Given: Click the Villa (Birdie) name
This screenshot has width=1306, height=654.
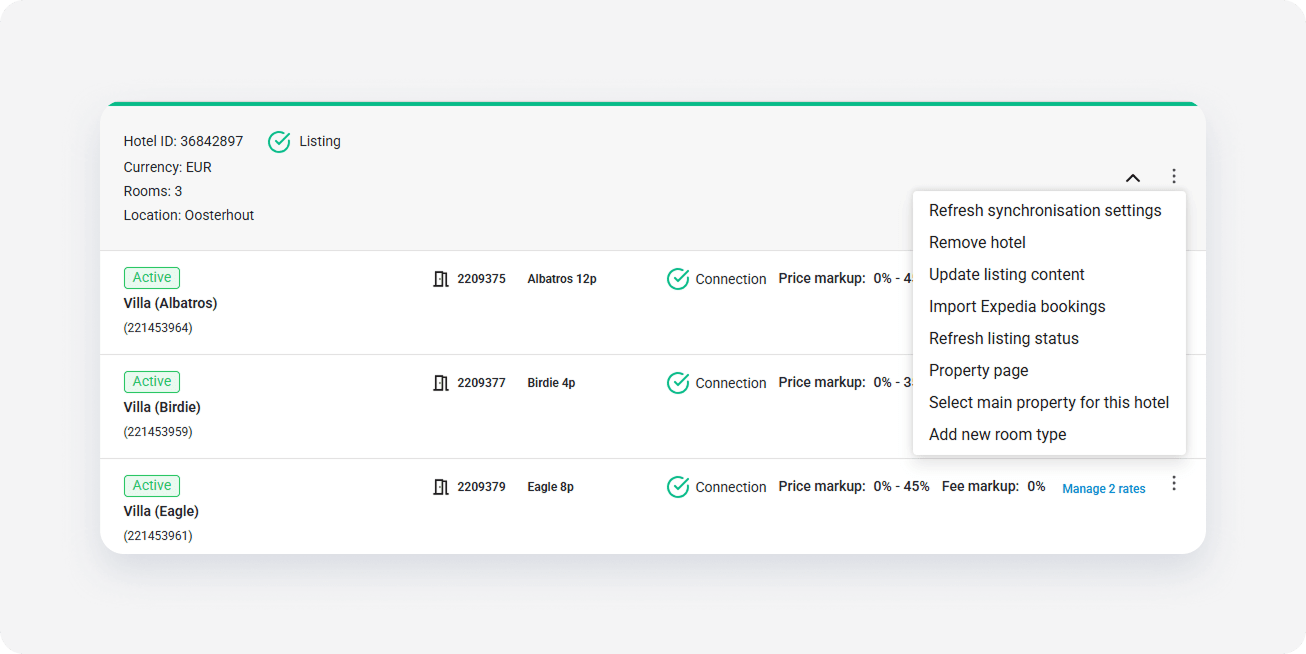Looking at the screenshot, I should pyautogui.click(x=162, y=407).
